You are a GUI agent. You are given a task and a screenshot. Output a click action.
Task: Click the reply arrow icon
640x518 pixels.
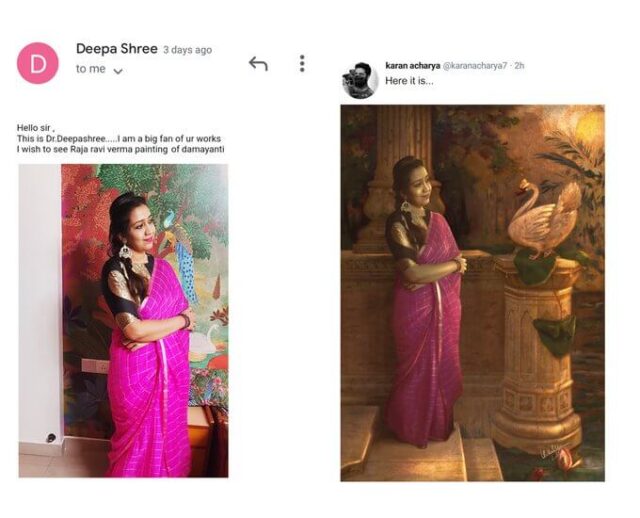point(258,64)
